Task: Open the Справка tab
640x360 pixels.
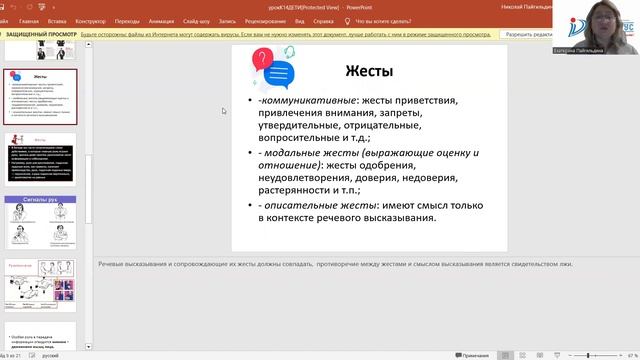Action: click(x=323, y=21)
